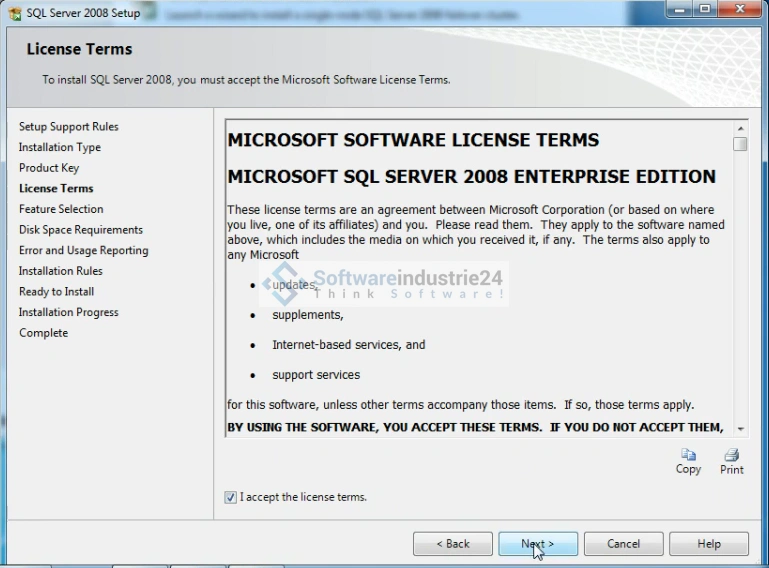Select Disk Space Requirements step
Image resolution: width=769 pixels, height=568 pixels.
click(81, 230)
